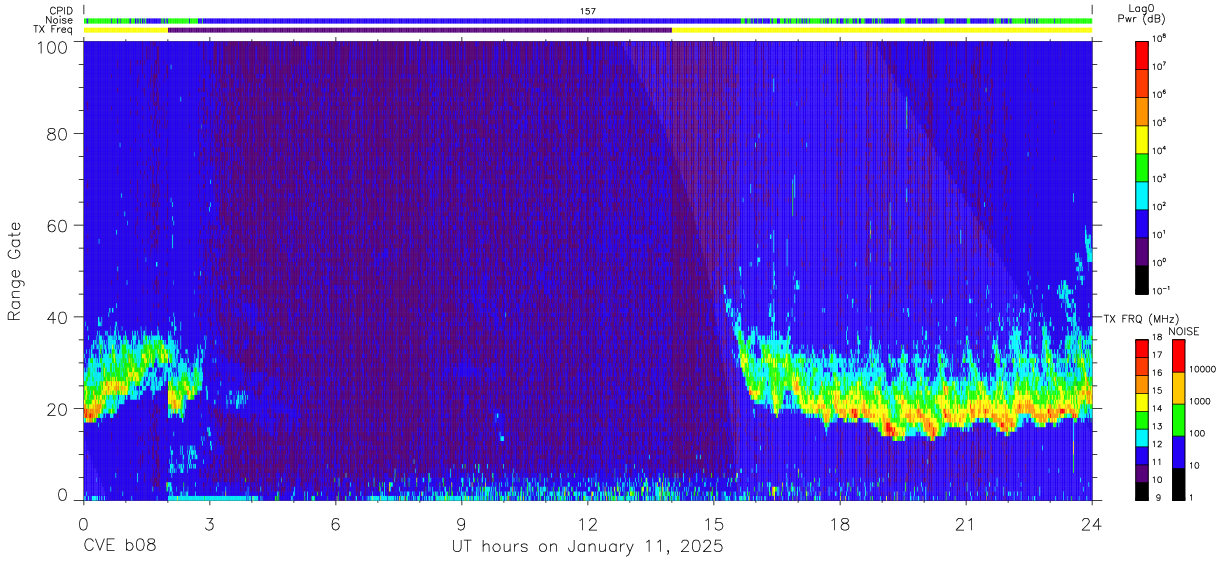Pick the cyan Lag0 Pwr colorbar swatch

point(1143,194)
